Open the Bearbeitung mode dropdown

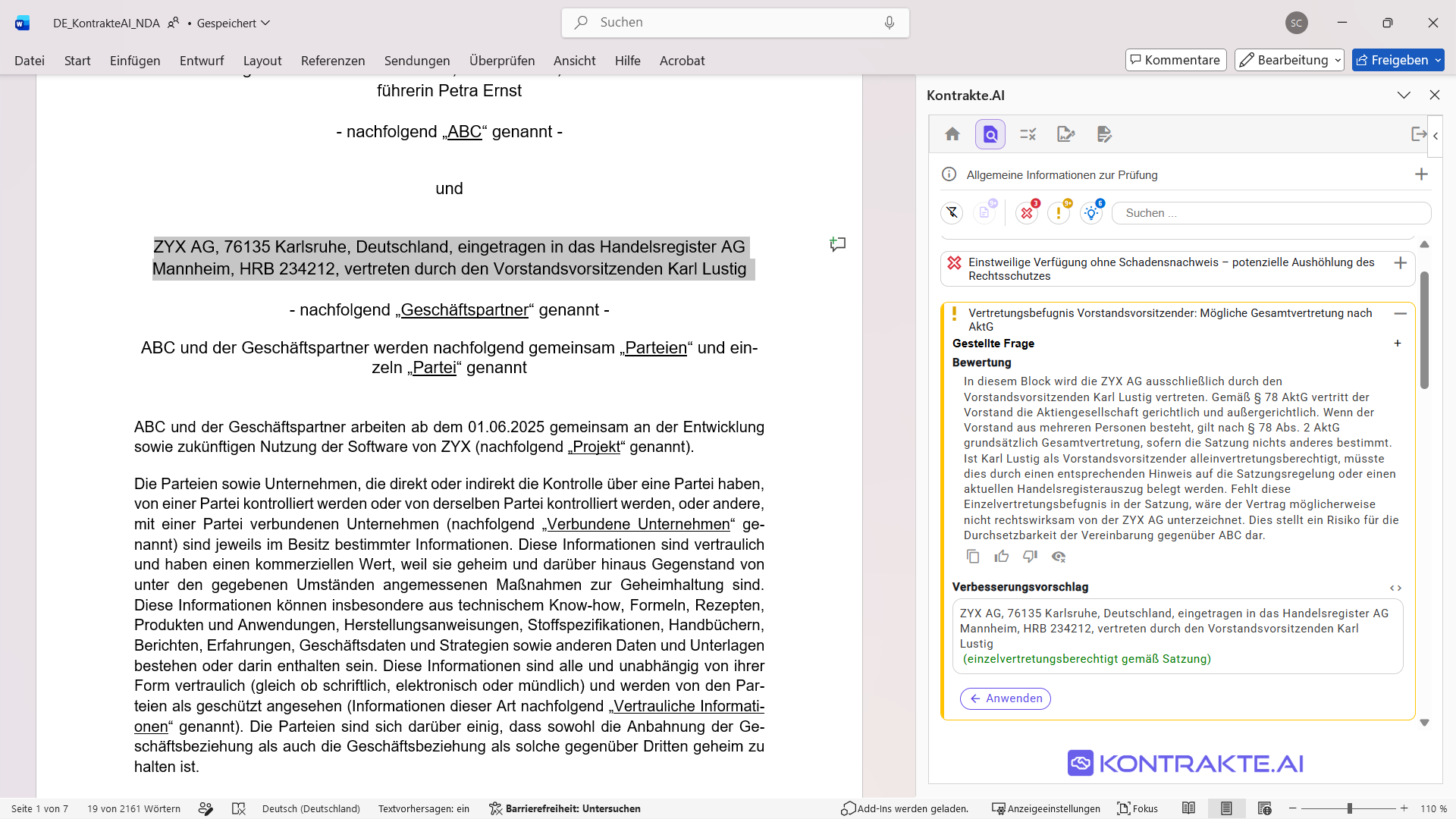click(x=1289, y=60)
